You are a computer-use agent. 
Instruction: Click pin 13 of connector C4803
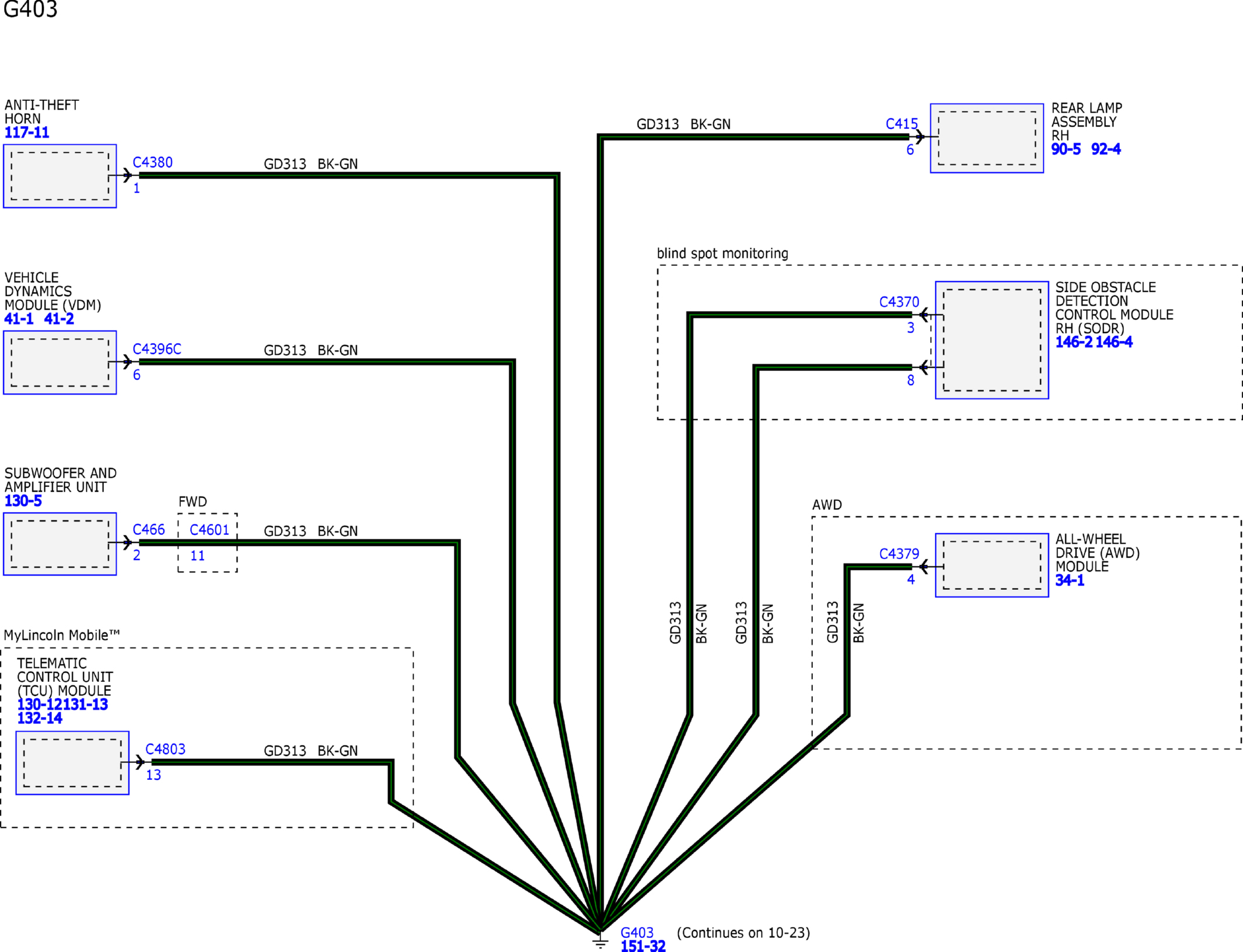153,775
